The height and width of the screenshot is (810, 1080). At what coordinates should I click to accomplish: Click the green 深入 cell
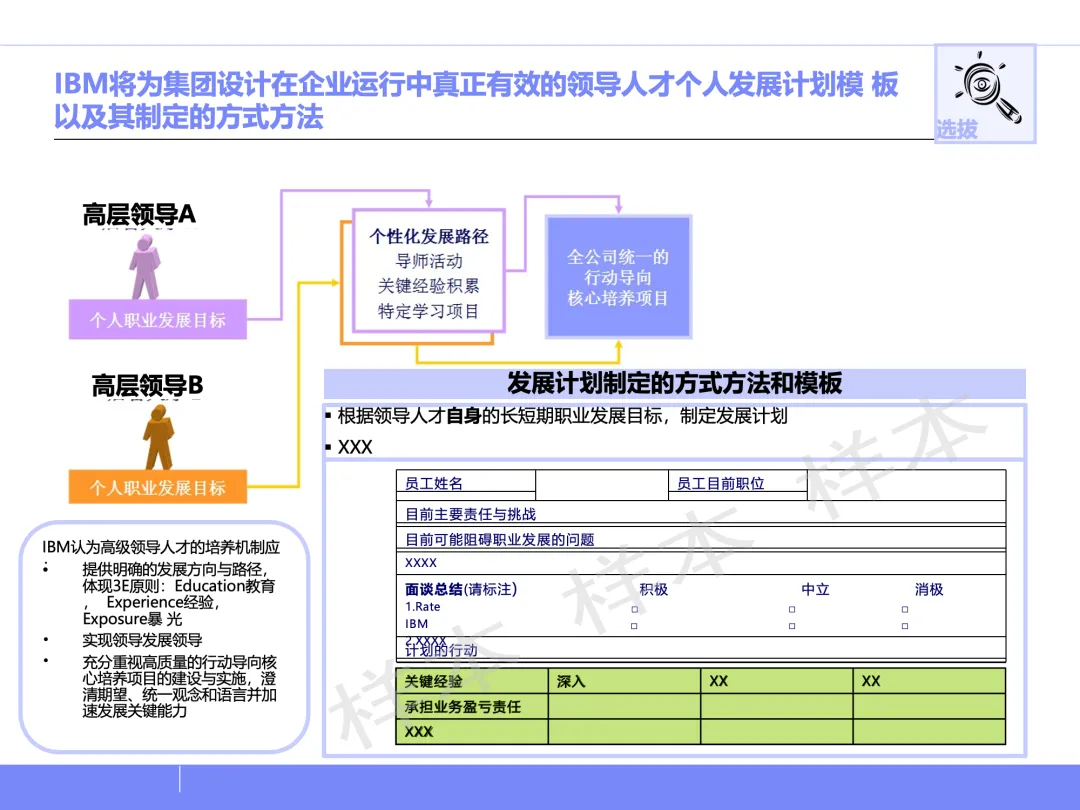click(x=625, y=681)
